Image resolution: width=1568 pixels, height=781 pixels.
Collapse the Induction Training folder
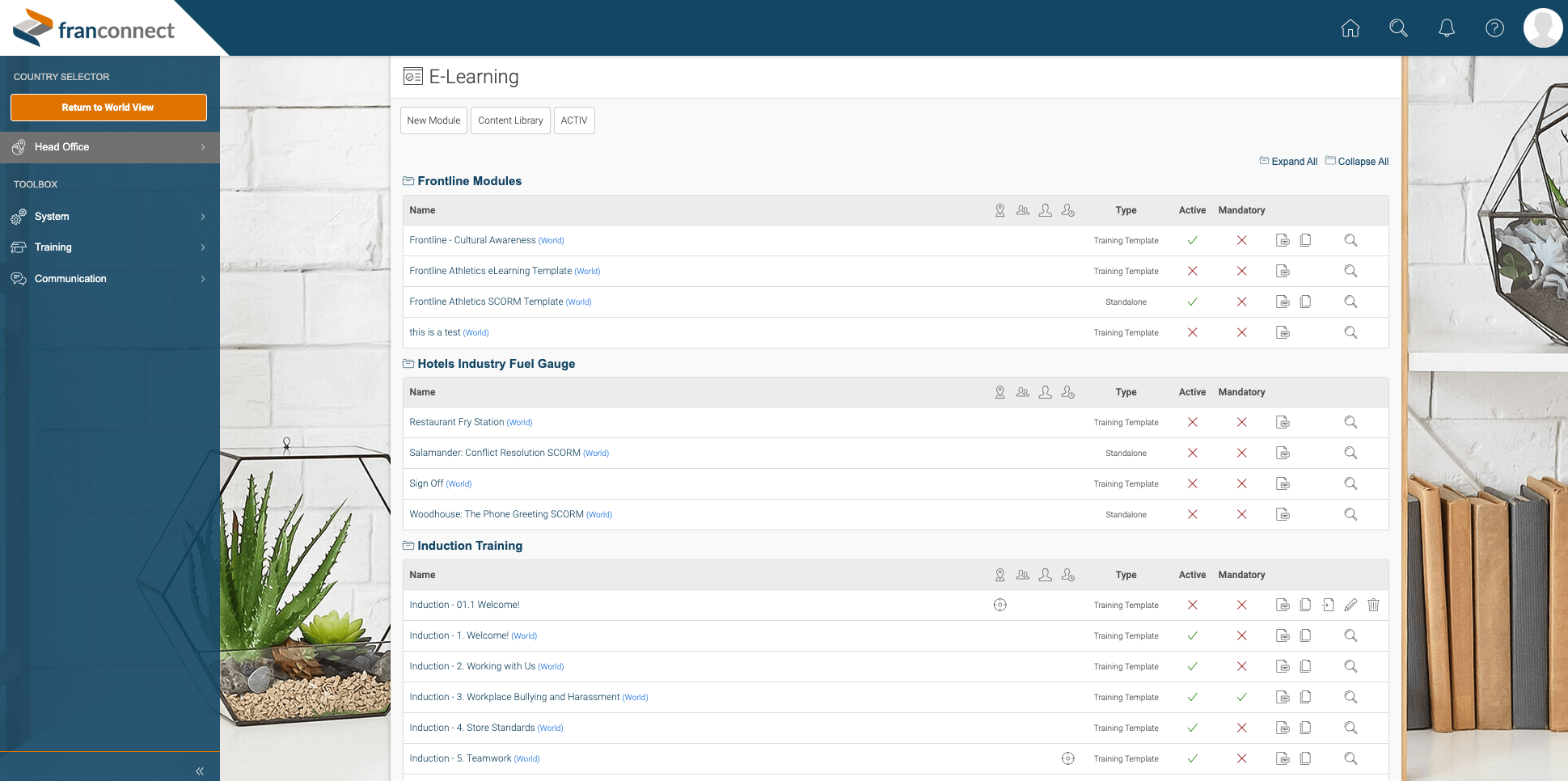click(x=408, y=546)
